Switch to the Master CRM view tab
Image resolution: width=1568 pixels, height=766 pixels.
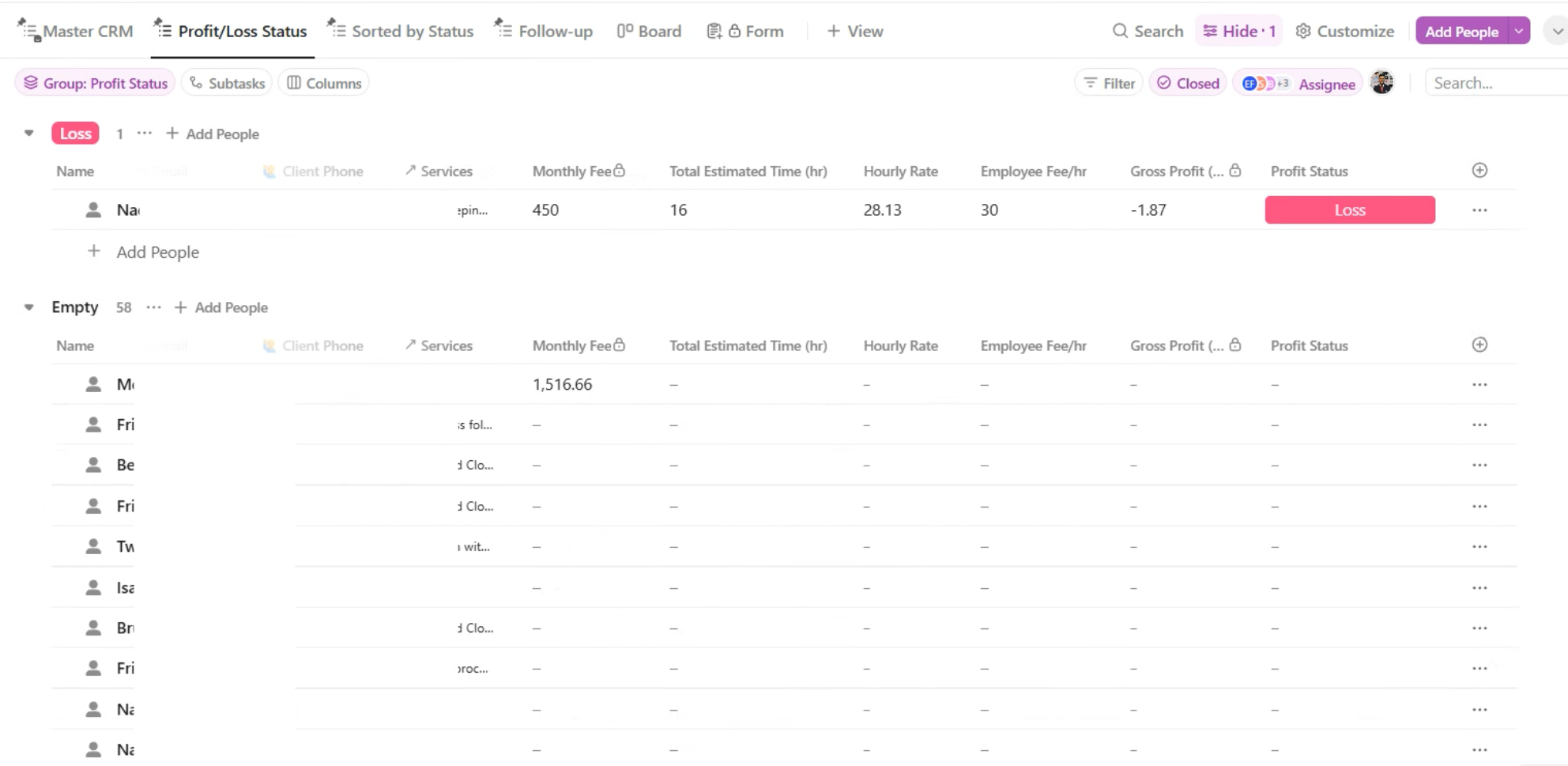pos(76,31)
